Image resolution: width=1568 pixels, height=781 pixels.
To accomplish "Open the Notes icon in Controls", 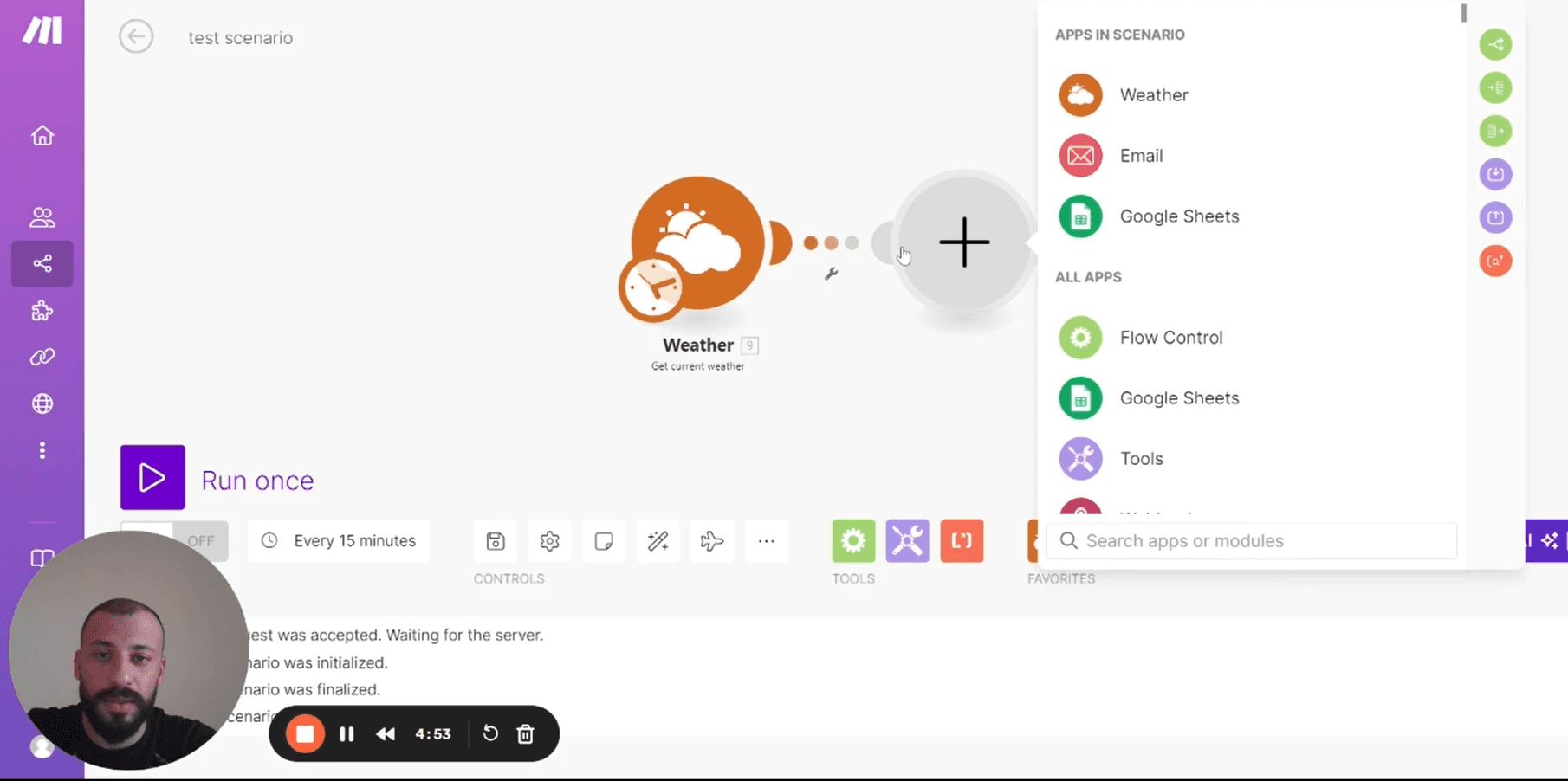I will click(x=604, y=541).
